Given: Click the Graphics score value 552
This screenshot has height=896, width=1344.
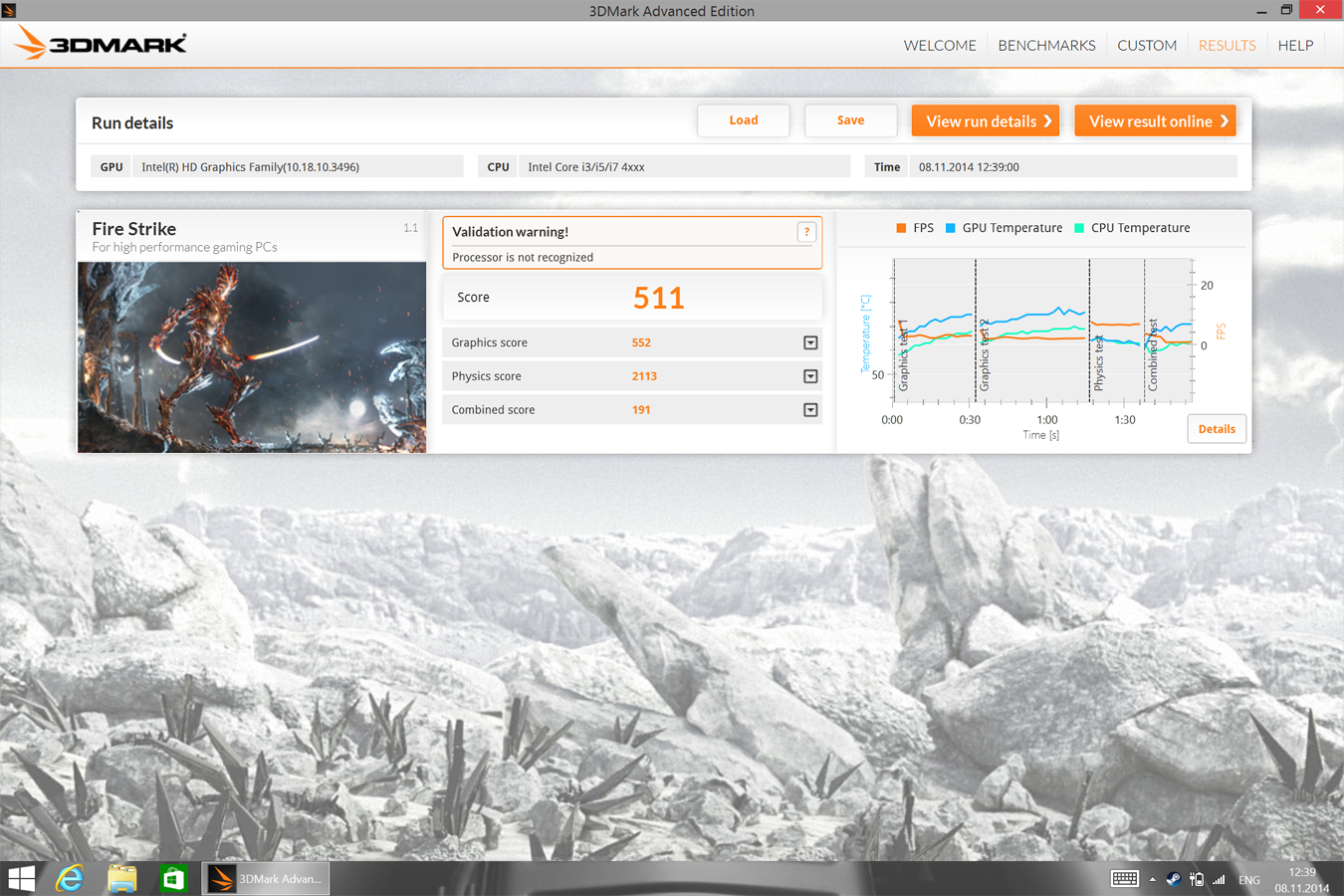Looking at the screenshot, I should pos(641,342).
